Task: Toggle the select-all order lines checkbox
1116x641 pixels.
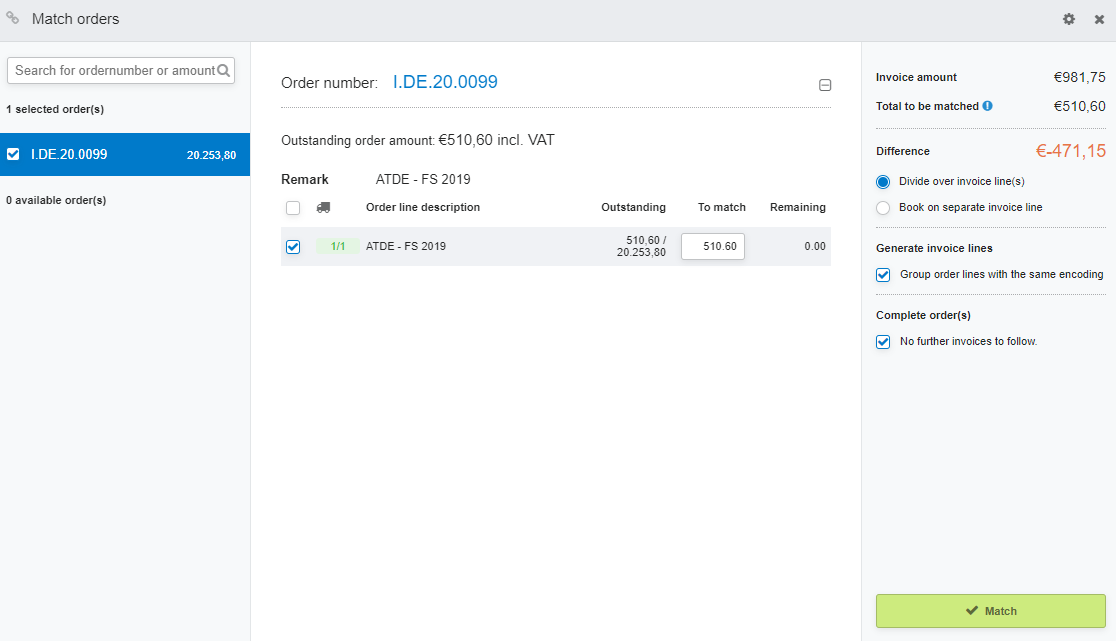Action: (293, 208)
